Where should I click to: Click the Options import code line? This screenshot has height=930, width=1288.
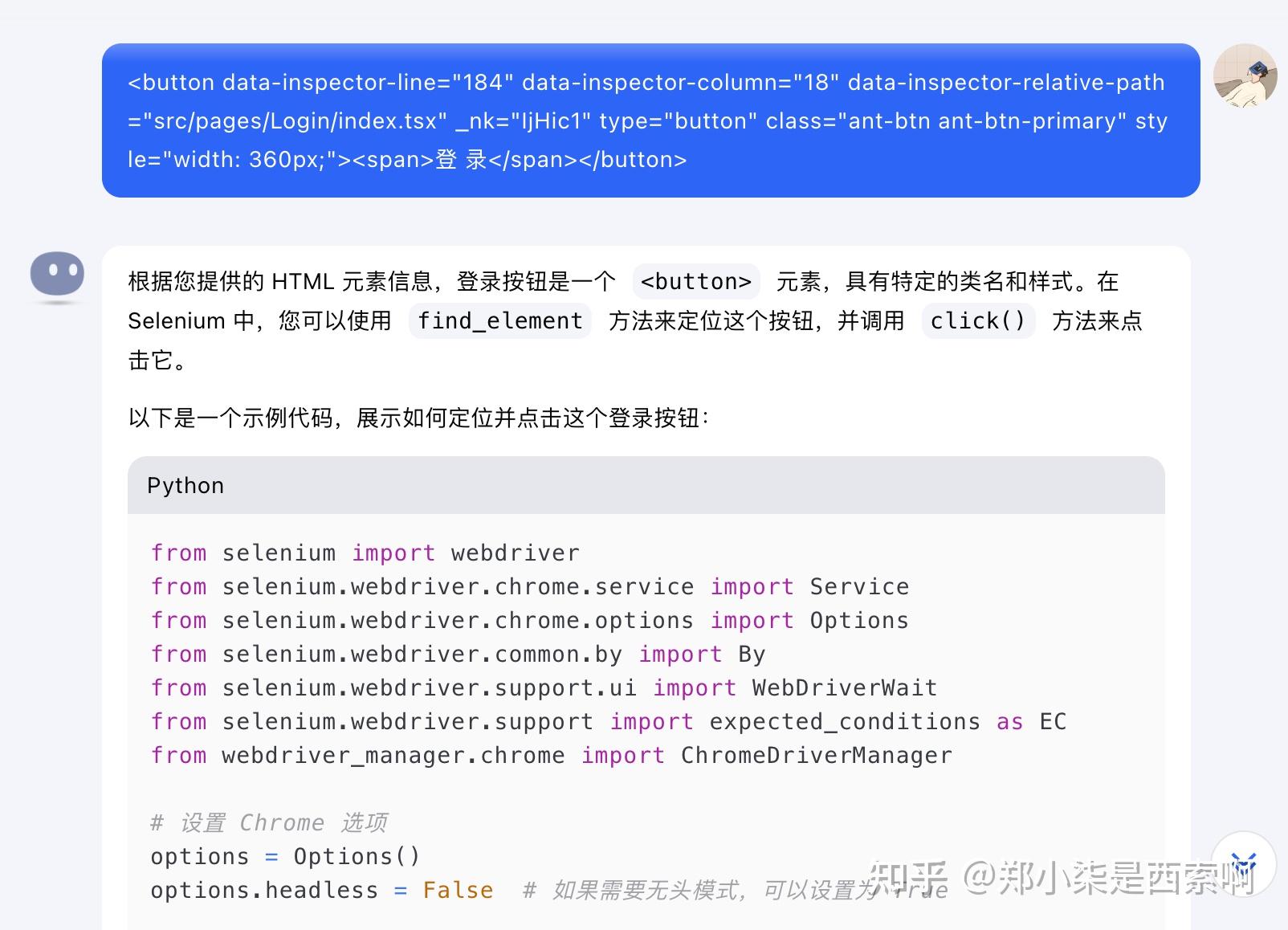[x=529, y=621]
